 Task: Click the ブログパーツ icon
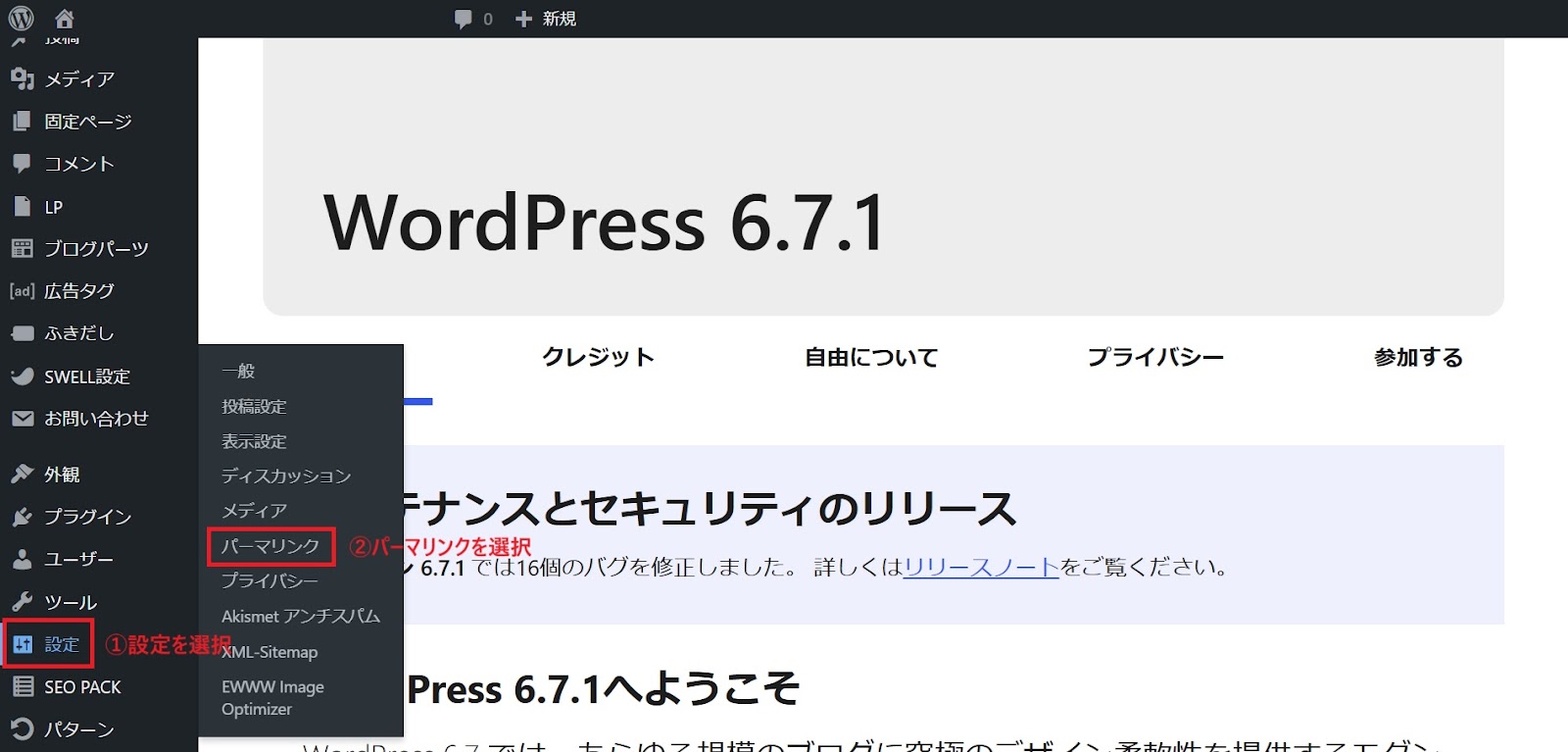point(22,248)
